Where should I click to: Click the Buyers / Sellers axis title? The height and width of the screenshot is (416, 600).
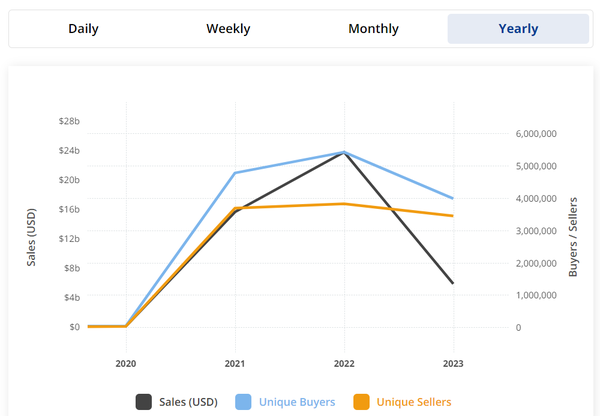(574, 236)
